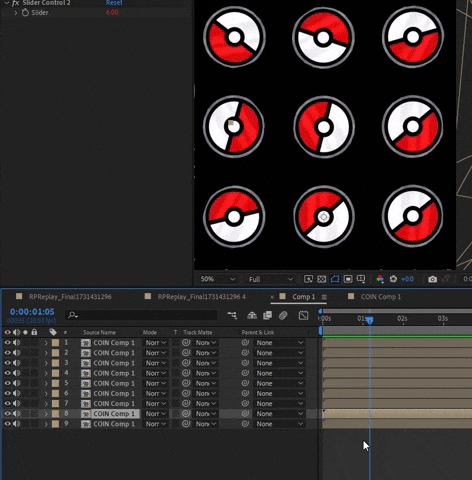Hide layer 2 with eye toggle
Image resolution: width=472 pixels, height=480 pixels.
pyautogui.click(x=7, y=353)
